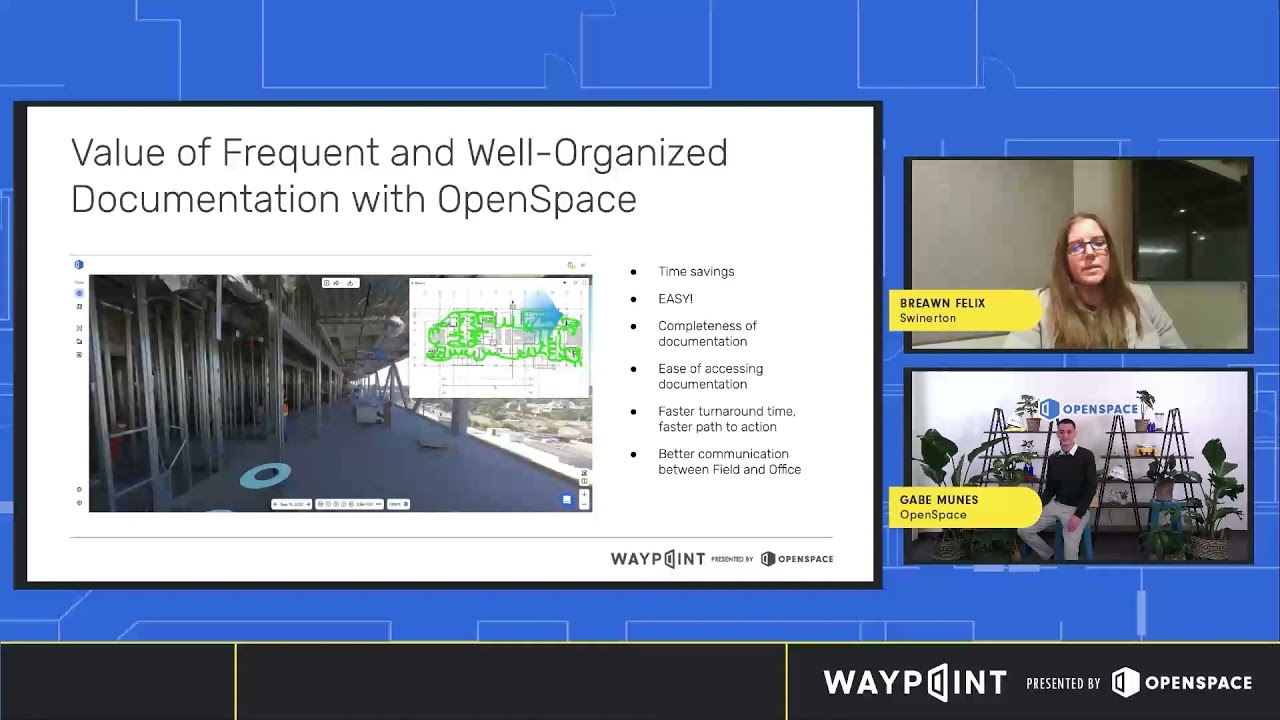Click the GABE MUNES name label
The width and height of the screenshot is (1280, 720).
click(939, 500)
